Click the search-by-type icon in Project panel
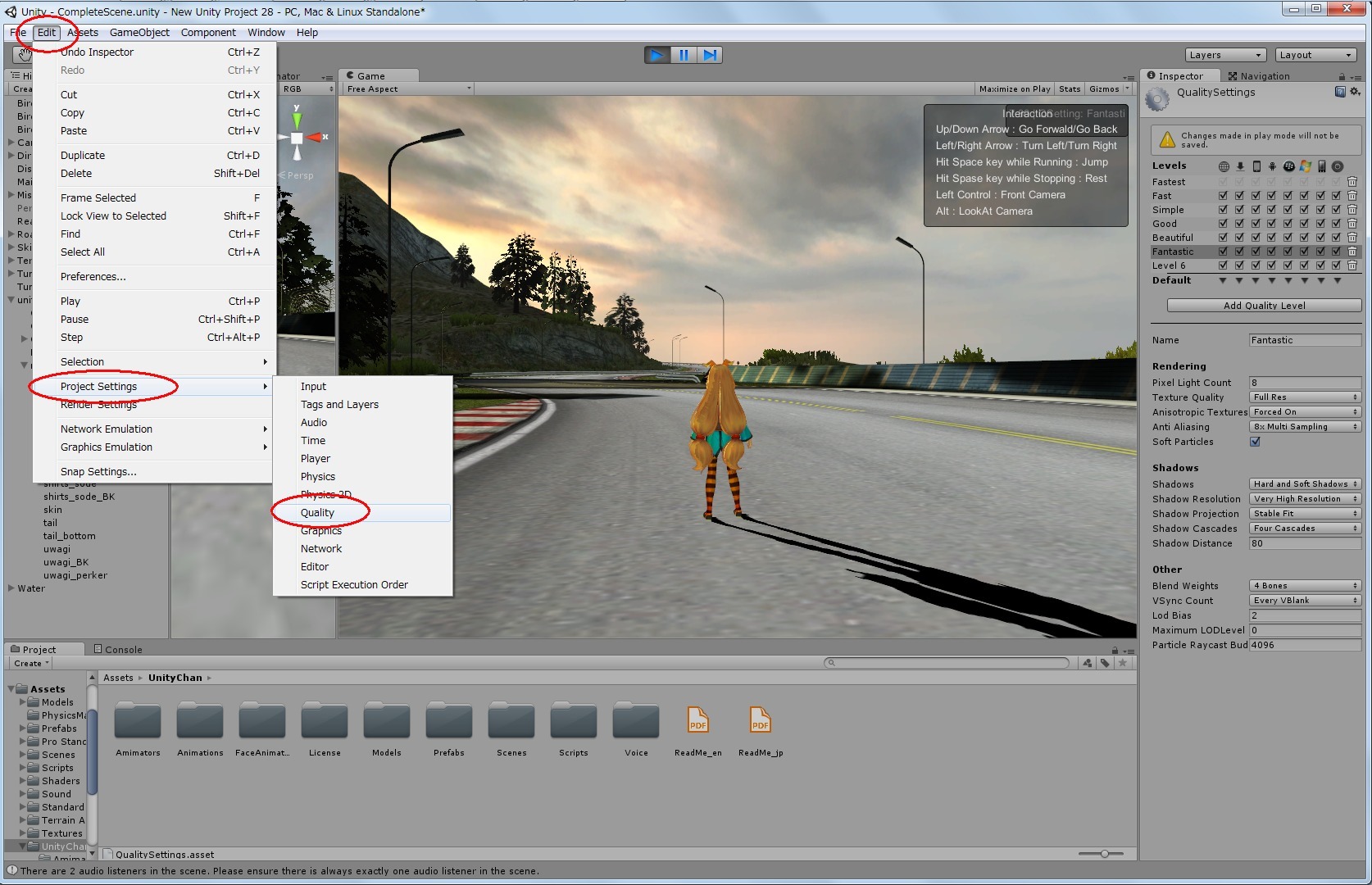 pyautogui.click(x=1088, y=663)
